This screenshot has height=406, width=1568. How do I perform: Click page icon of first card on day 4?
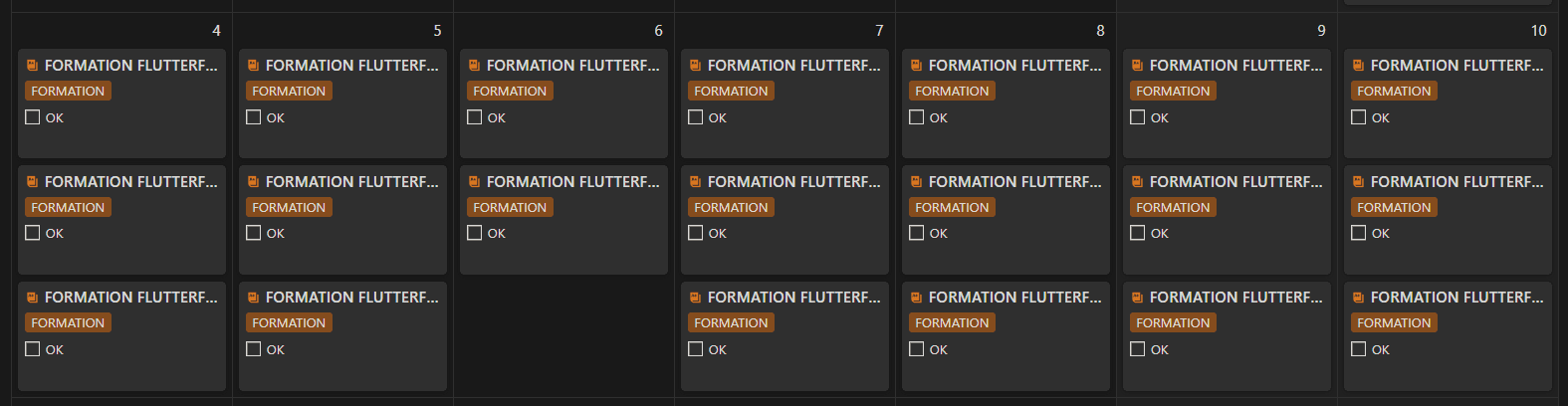[x=33, y=66]
